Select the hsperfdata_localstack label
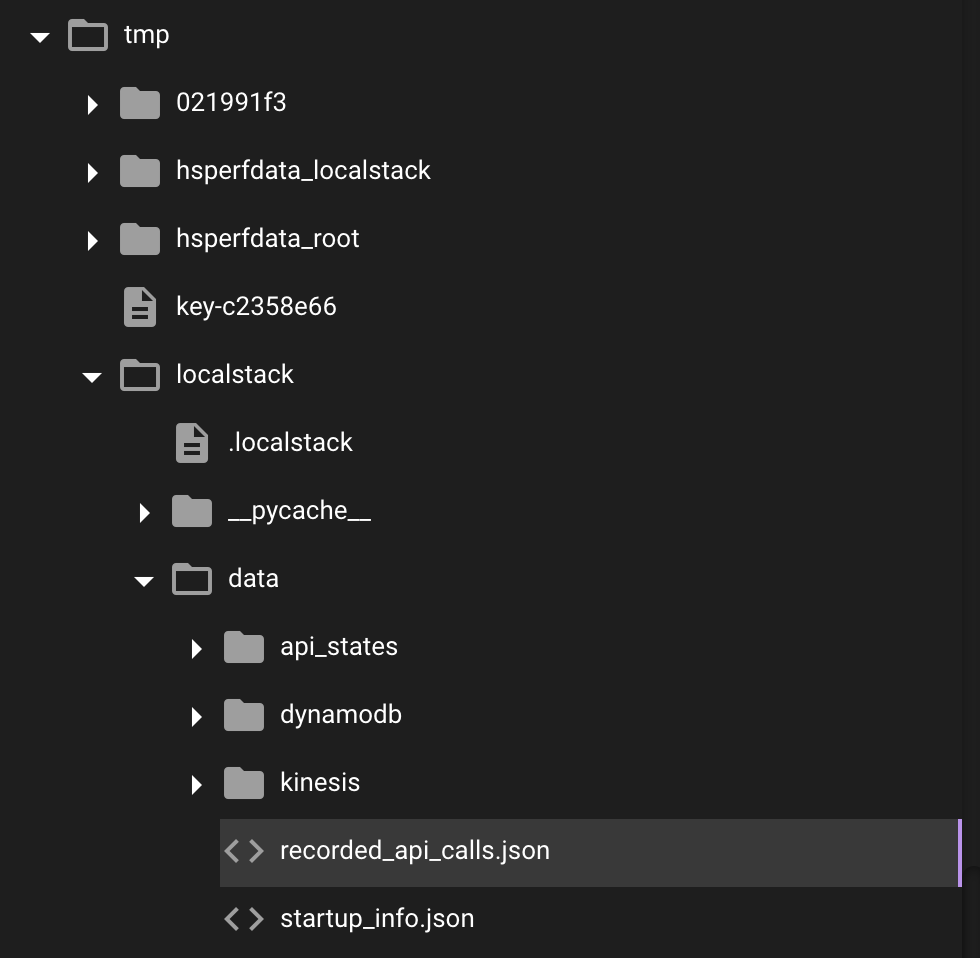 click(303, 171)
